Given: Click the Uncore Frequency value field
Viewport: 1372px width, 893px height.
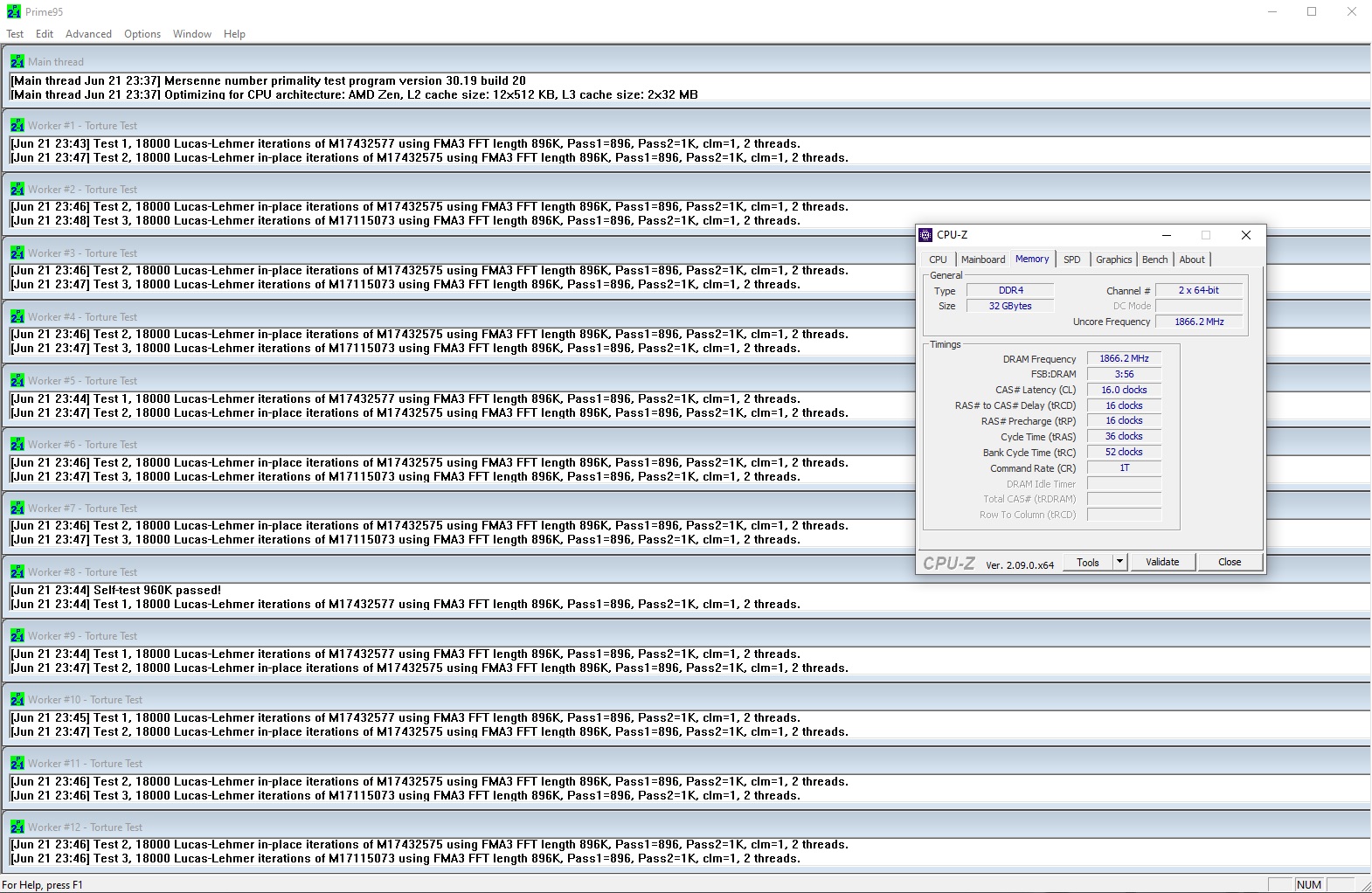Looking at the screenshot, I should 1199,322.
